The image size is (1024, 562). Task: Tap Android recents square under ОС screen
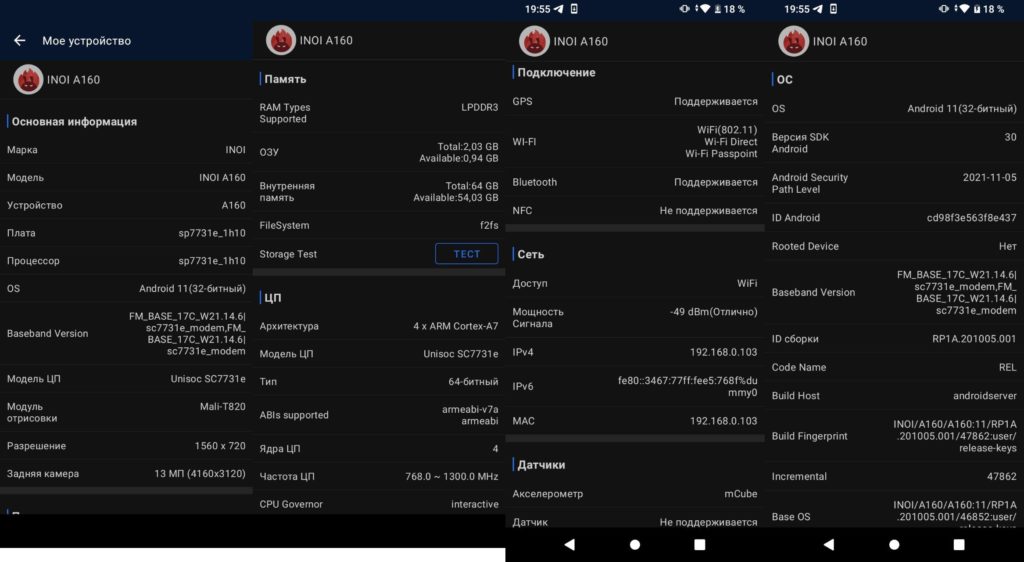(959, 544)
